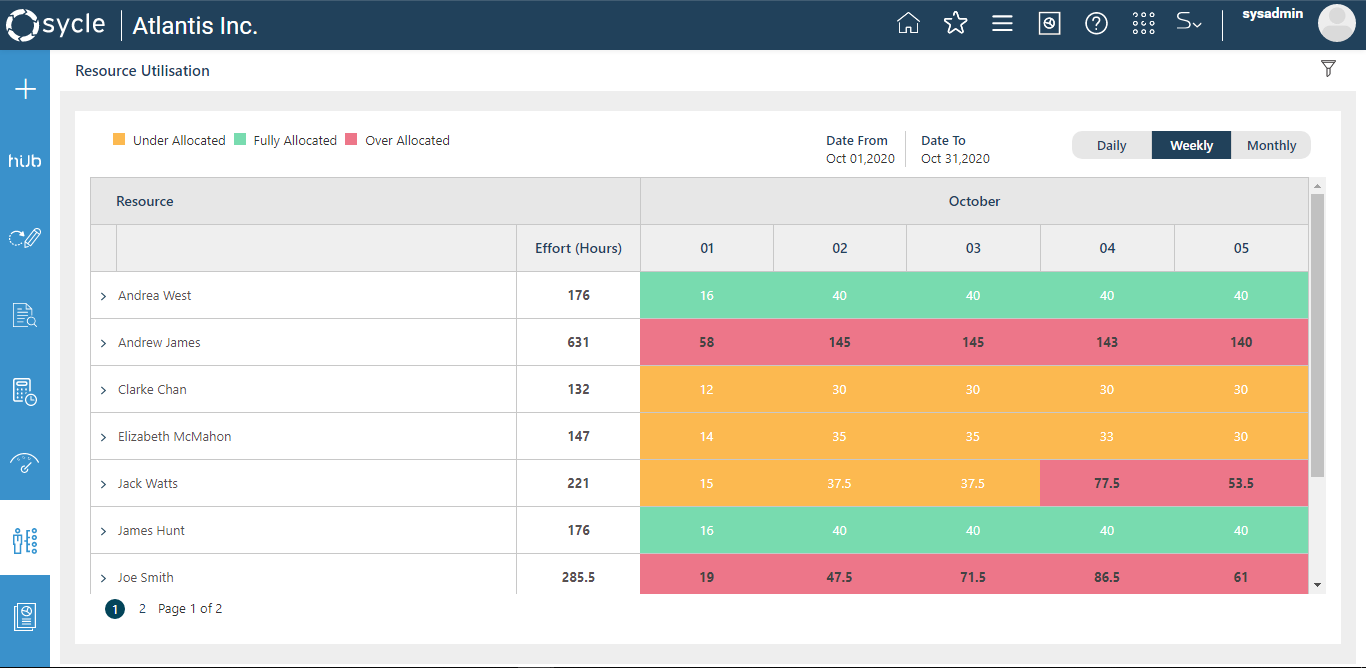Expand the Clarke Chan row
The height and width of the screenshot is (668, 1366).
(103, 390)
